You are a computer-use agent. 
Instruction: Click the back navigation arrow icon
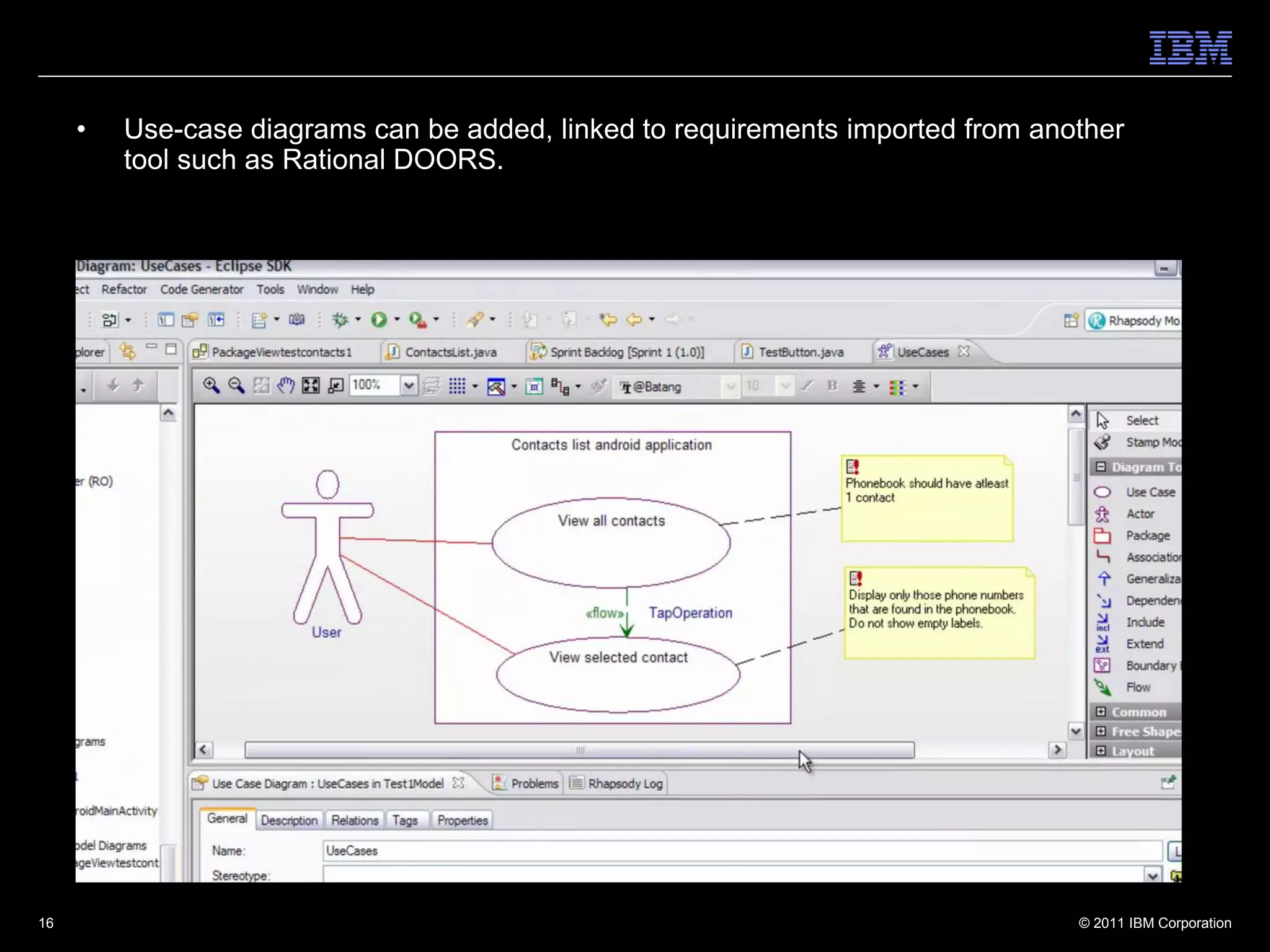click(x=634, y=319)
